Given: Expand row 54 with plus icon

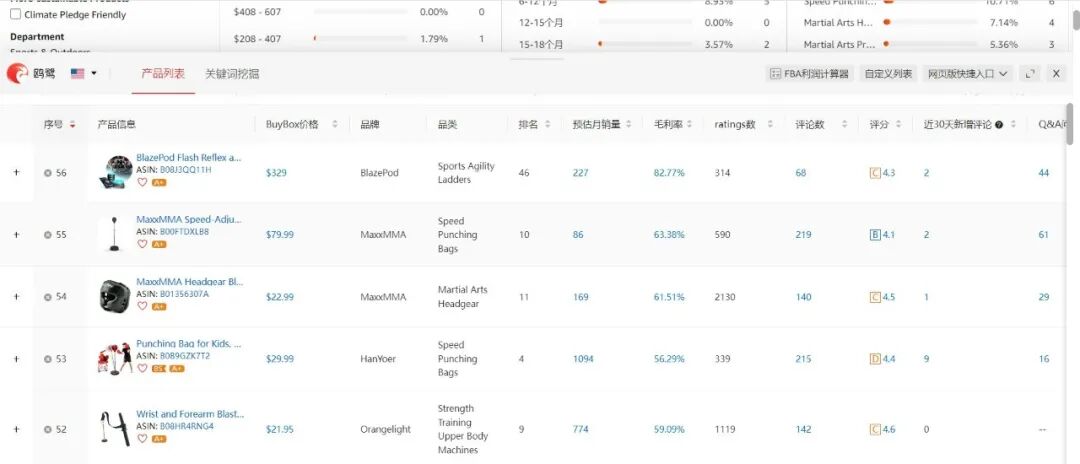Looking at the screenshot, I should tap(17, 297).
